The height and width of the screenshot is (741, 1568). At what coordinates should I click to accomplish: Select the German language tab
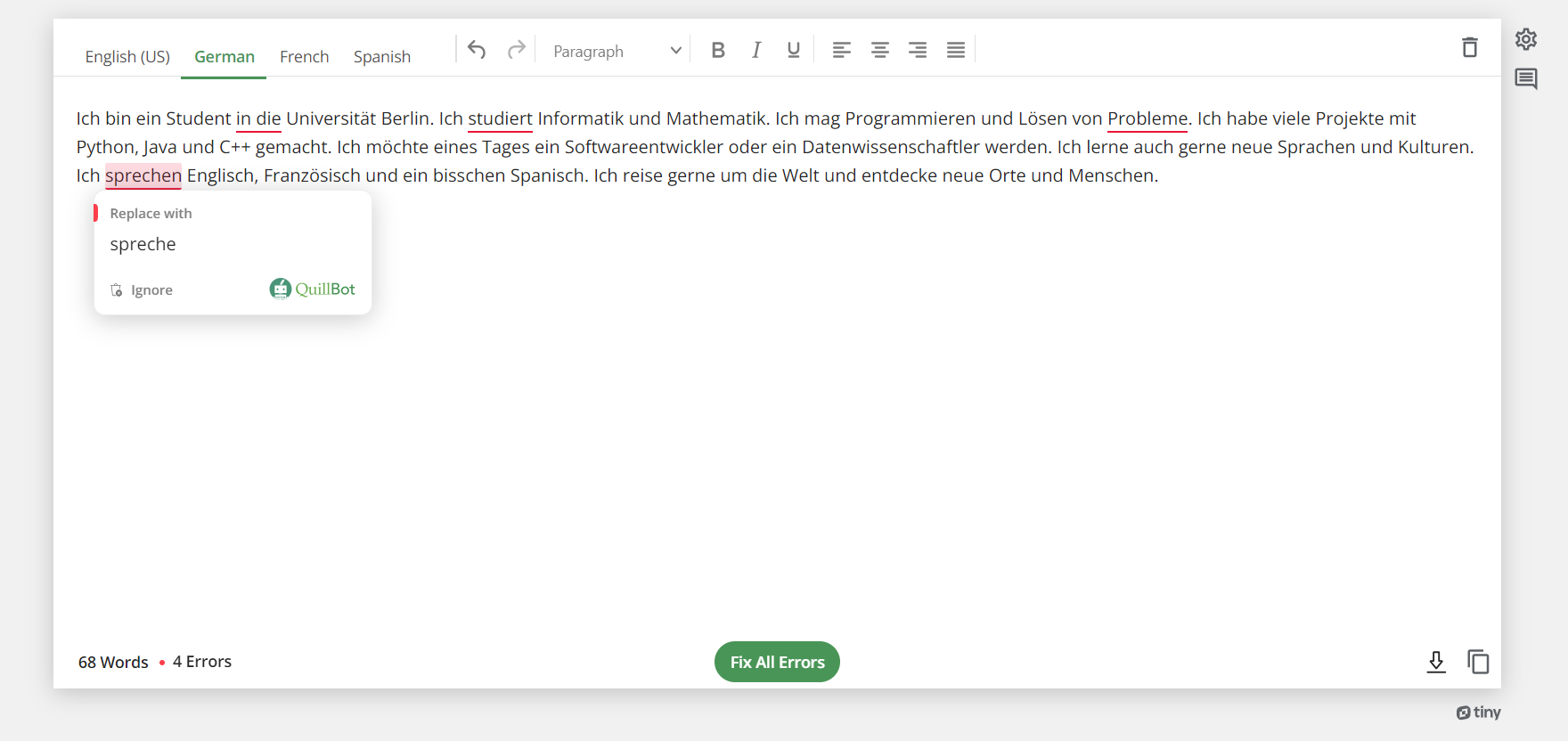pos(225,56)
